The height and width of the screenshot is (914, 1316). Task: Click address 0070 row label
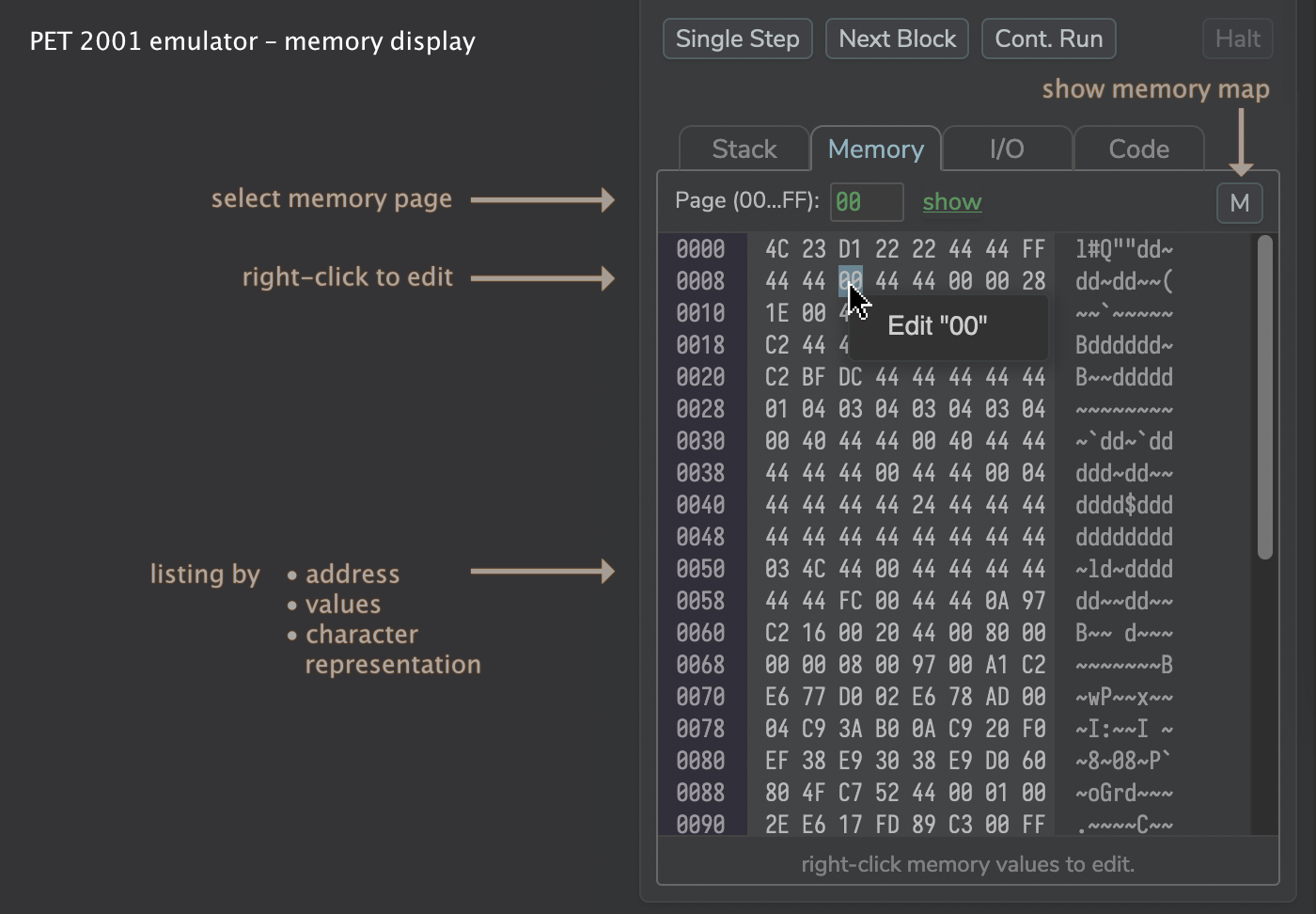700,697
